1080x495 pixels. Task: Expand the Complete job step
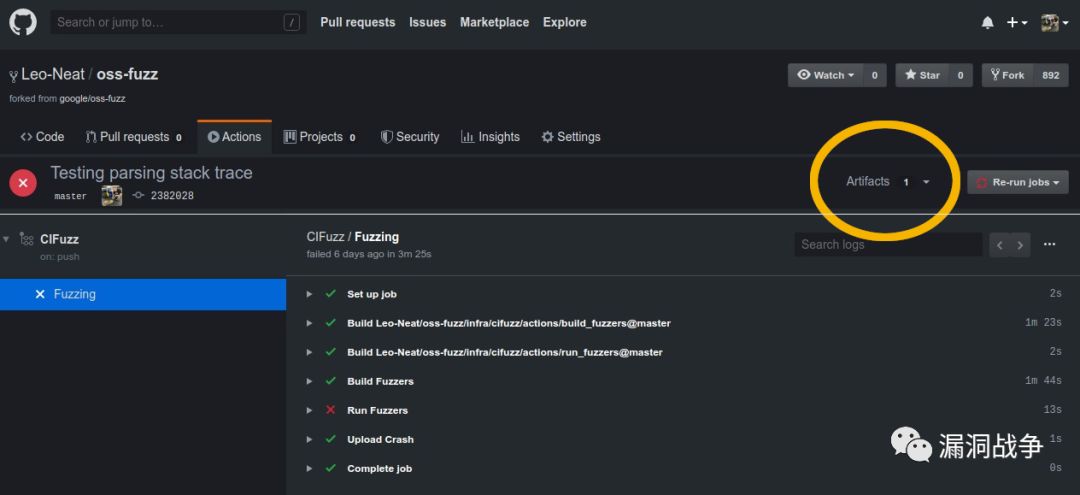pyautogui.click(x=309, y=468)
